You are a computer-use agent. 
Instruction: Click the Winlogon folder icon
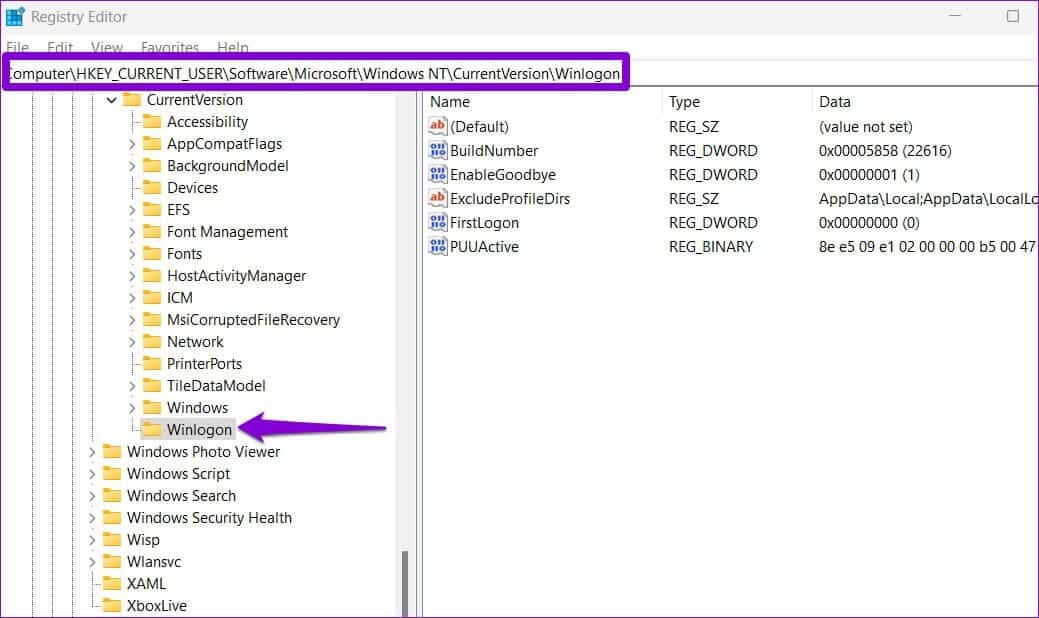(152, 429)
